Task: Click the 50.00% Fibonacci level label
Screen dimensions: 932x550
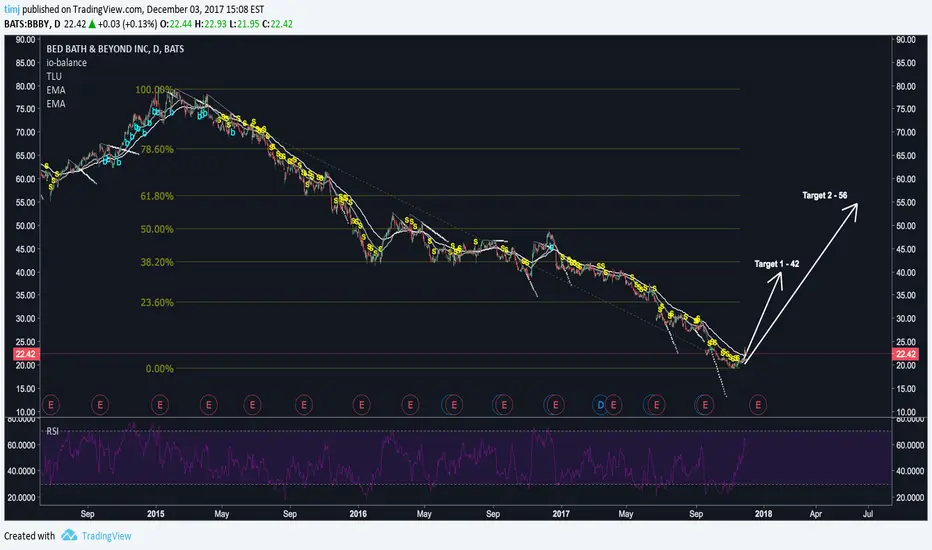Action: coord(157,229)
